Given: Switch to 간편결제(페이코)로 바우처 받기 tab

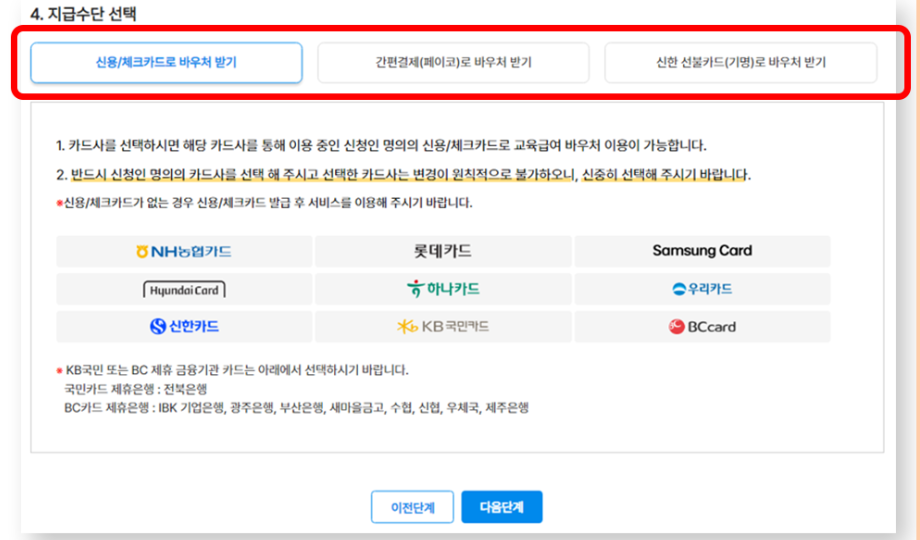Looking at the screenshot, I should point(453,62).
